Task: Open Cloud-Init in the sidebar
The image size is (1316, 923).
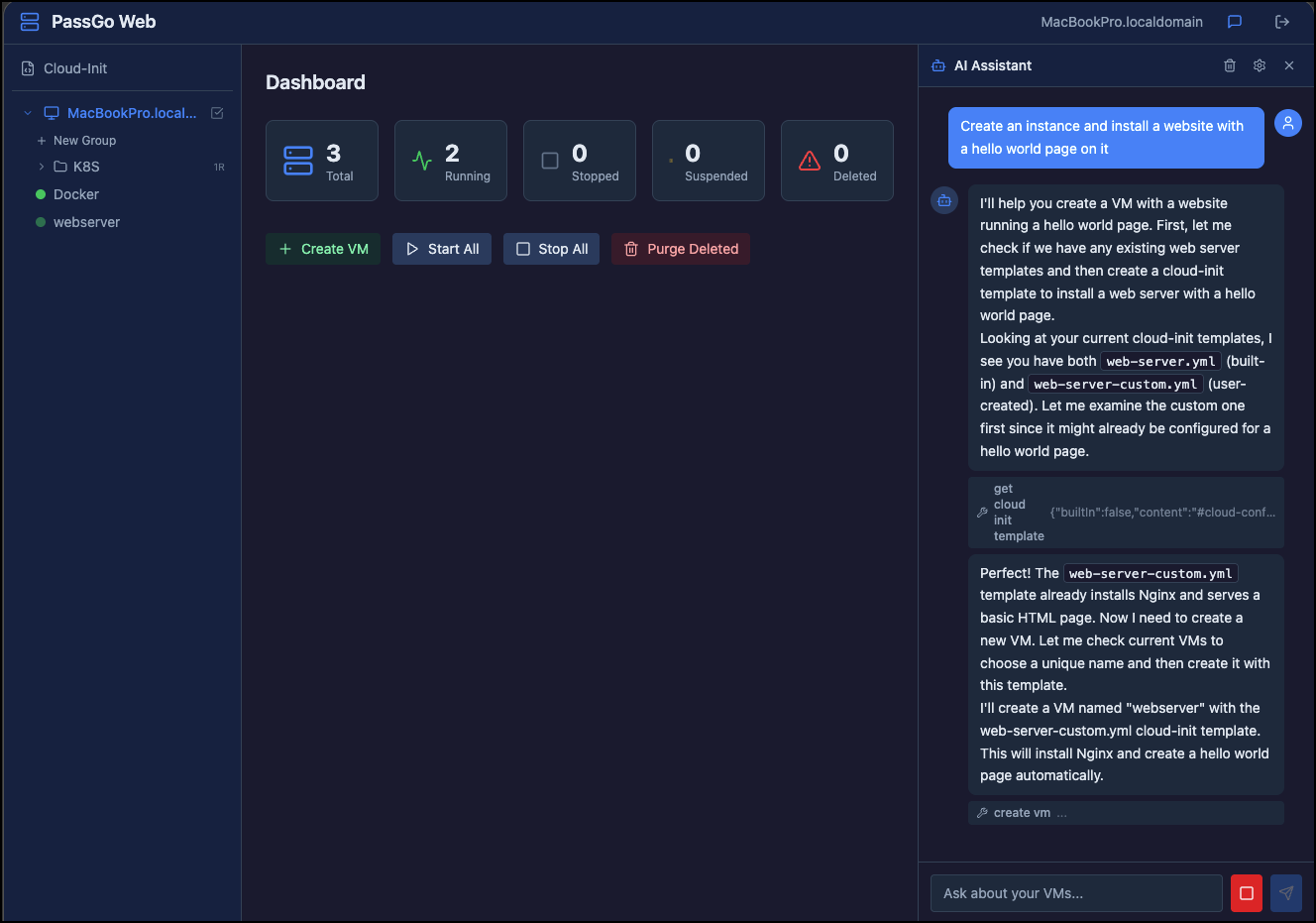Action: pos(75,68)
